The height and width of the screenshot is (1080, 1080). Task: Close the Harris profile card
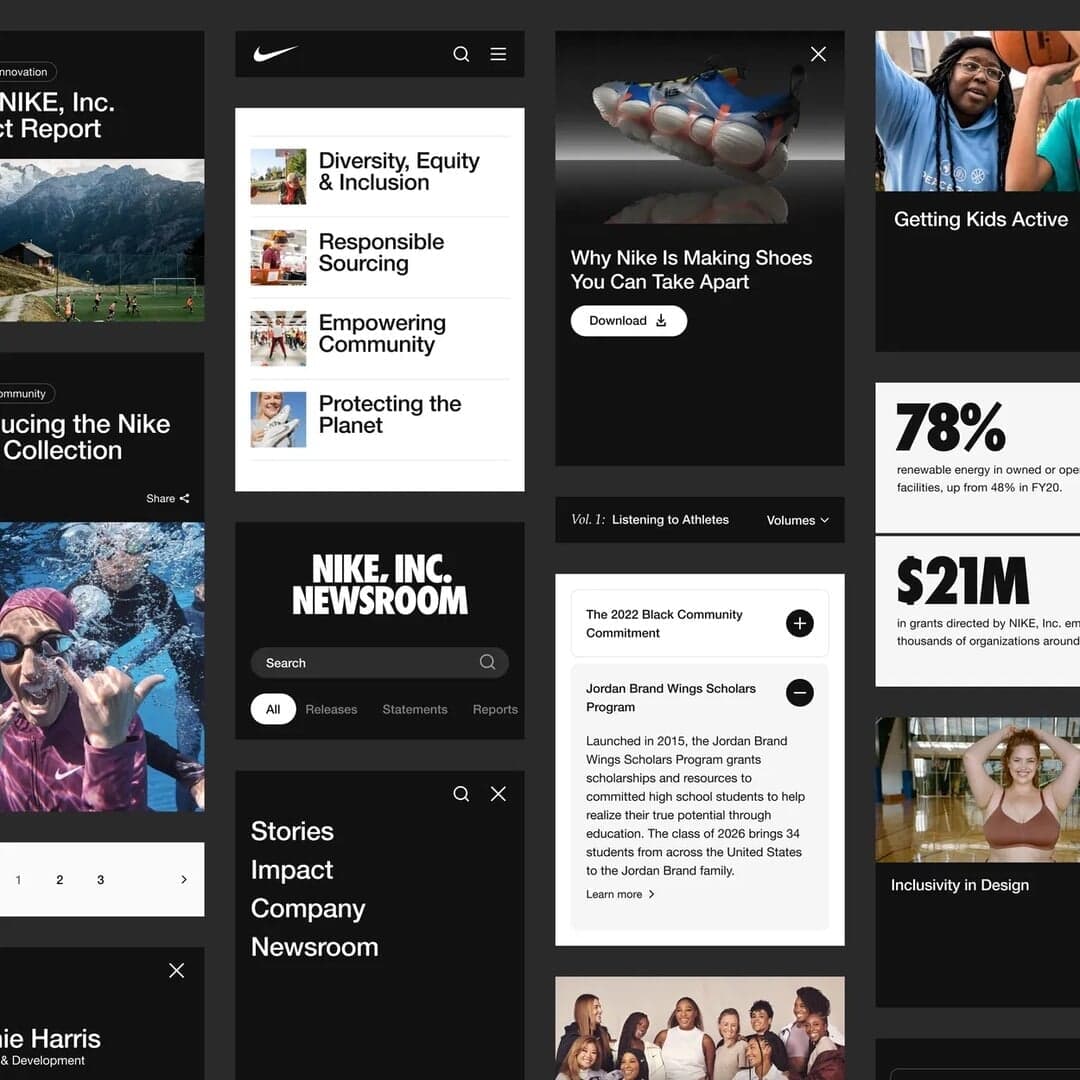[176, 970]
